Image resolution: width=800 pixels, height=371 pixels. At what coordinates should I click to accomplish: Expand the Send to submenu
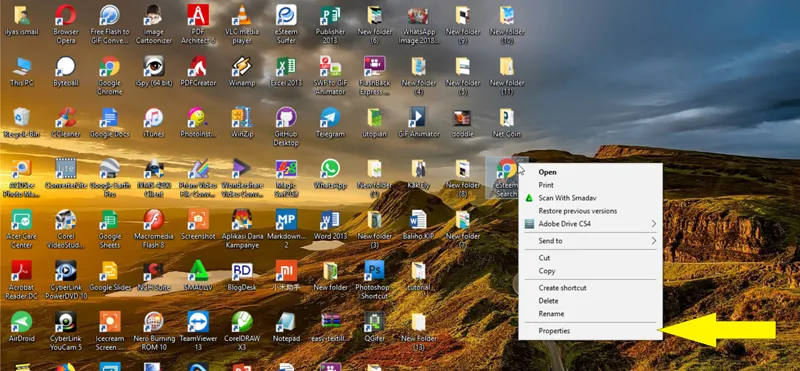(x=590, y=241)
